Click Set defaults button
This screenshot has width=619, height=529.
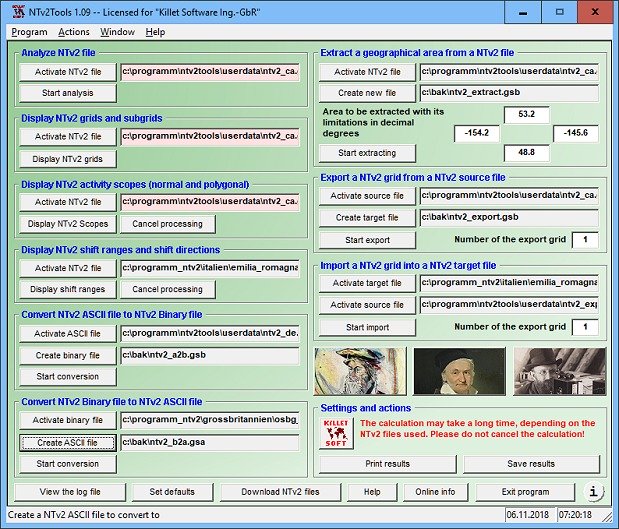[172, 492]
